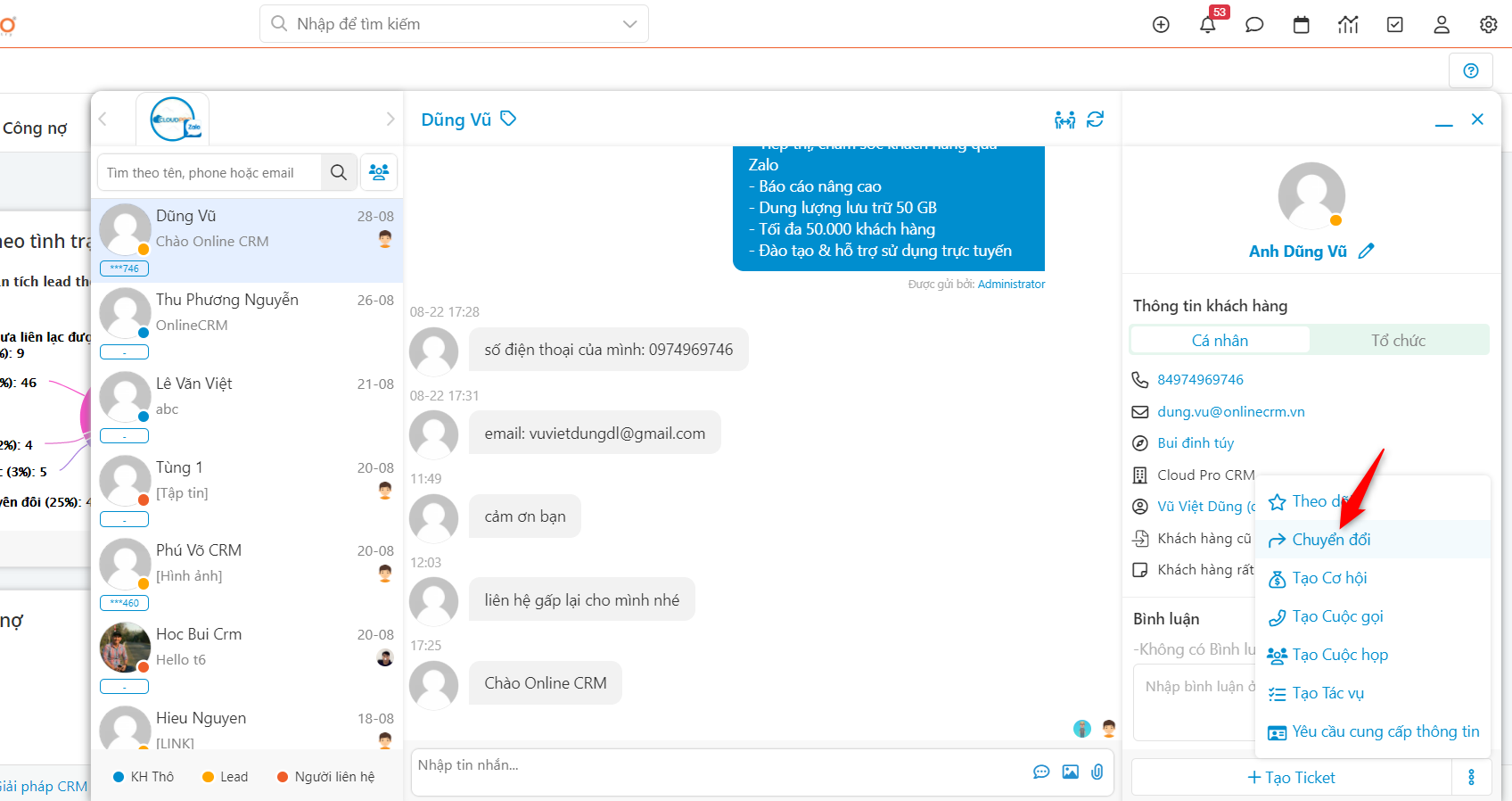Screen dimensions: 1512x801
Task: Click the next channel chevron
Action: [390, 119]
